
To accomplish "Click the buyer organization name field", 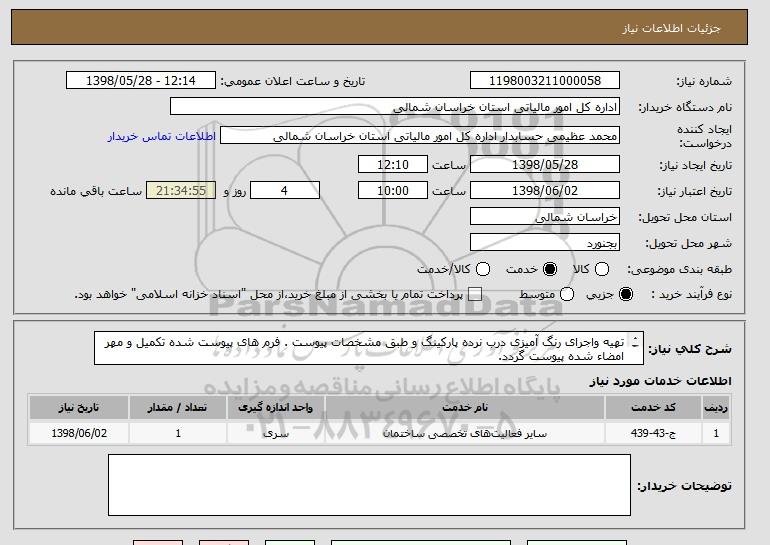I will (395, 107).
